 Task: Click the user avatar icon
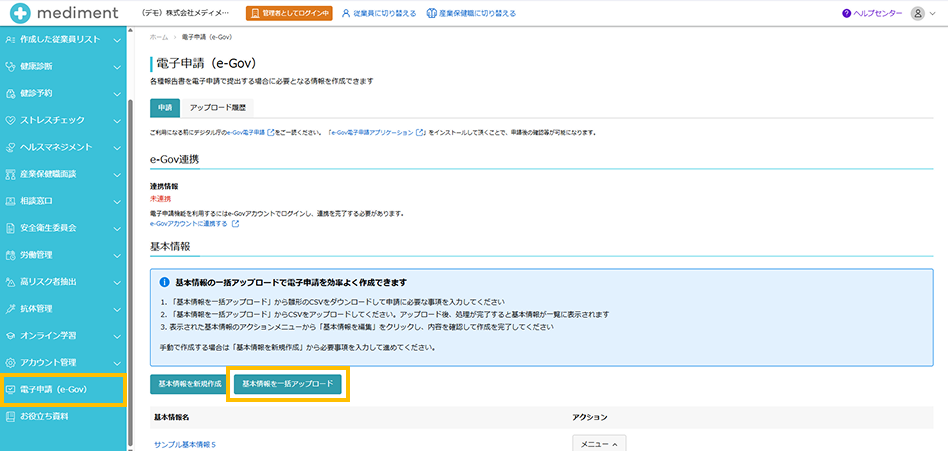(x=918, y=13)
